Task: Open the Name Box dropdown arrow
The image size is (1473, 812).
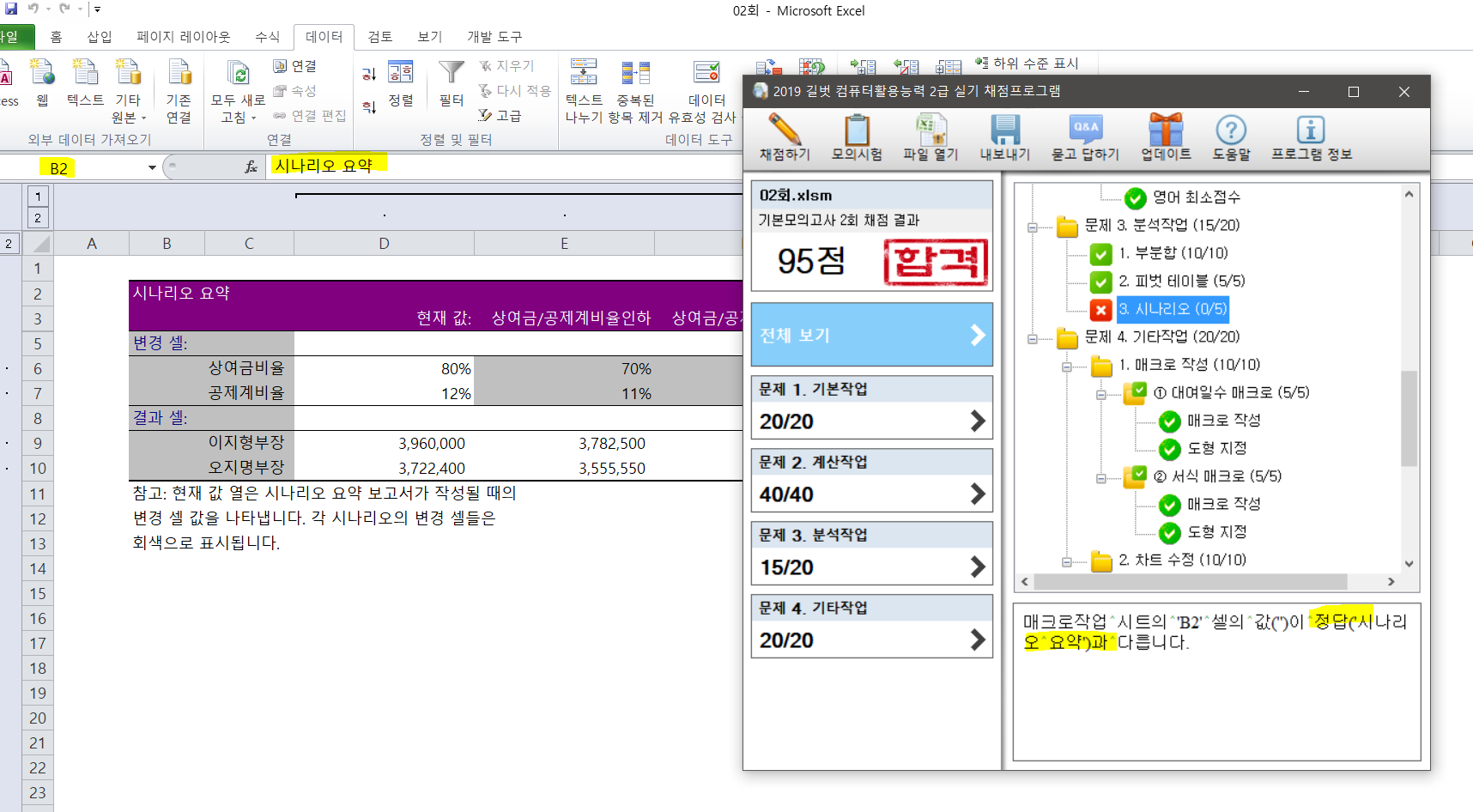Action: 152,167
